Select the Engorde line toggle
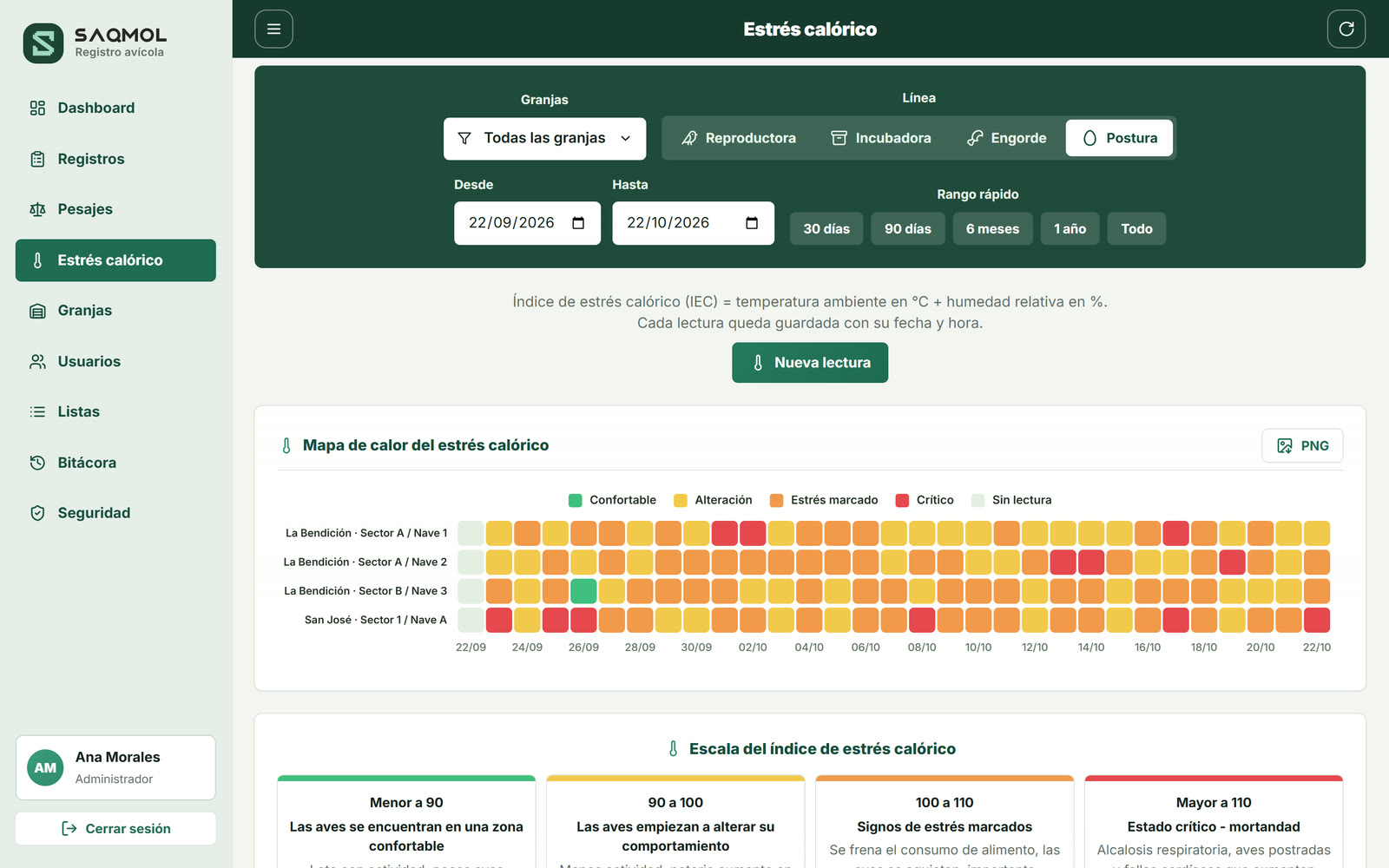 pyautogui.click(x=1007, y=138)
